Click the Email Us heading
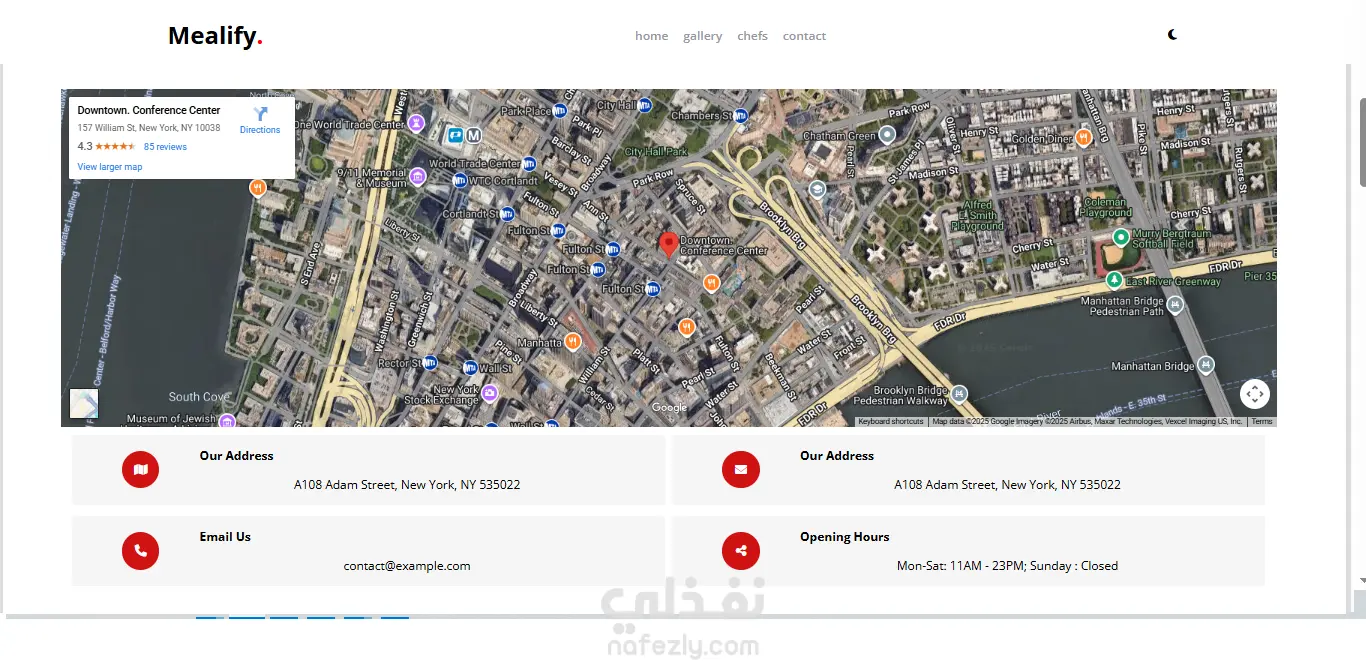This screenshot has width=1366, height=661. click(x=225, y=537)
